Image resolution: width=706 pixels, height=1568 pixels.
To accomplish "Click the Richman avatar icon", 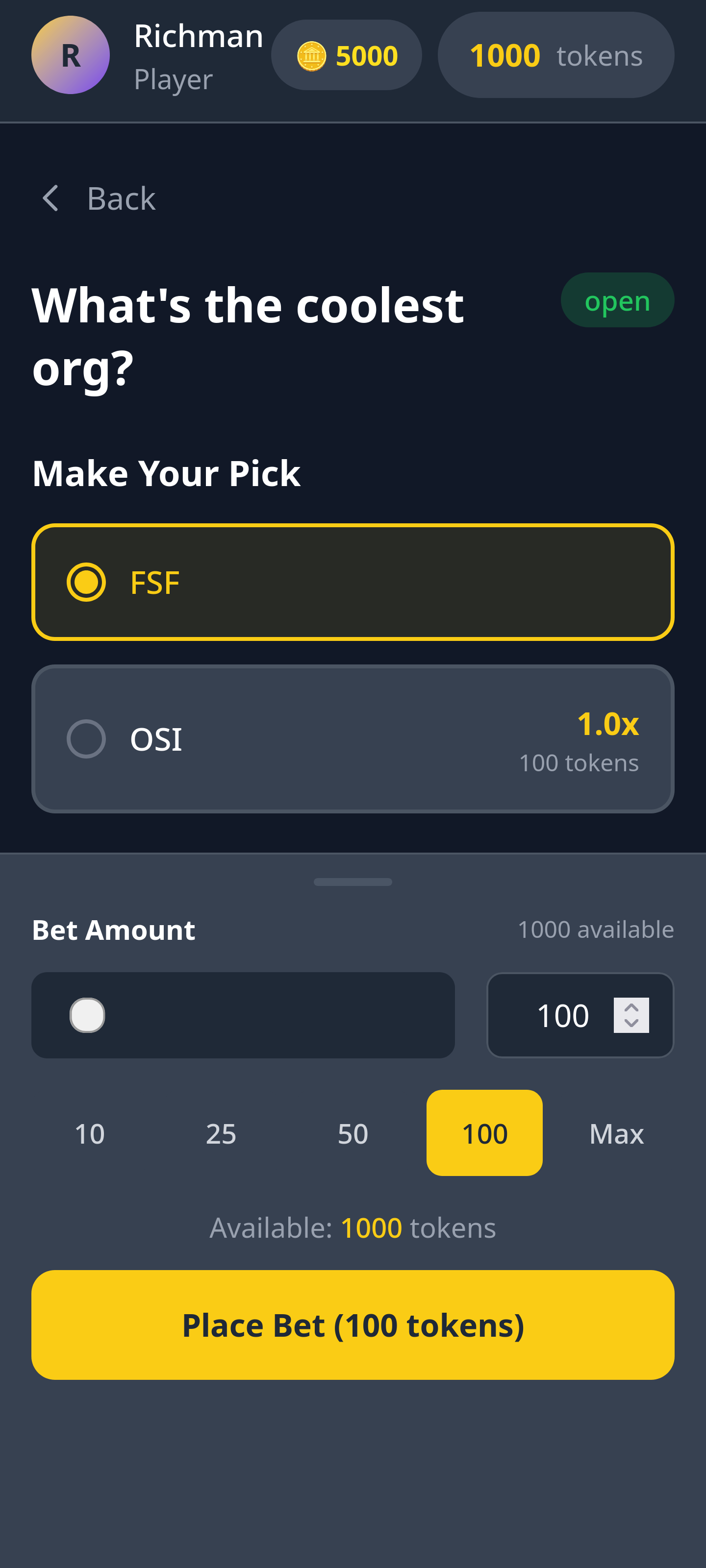I will [x=70, y=55].
